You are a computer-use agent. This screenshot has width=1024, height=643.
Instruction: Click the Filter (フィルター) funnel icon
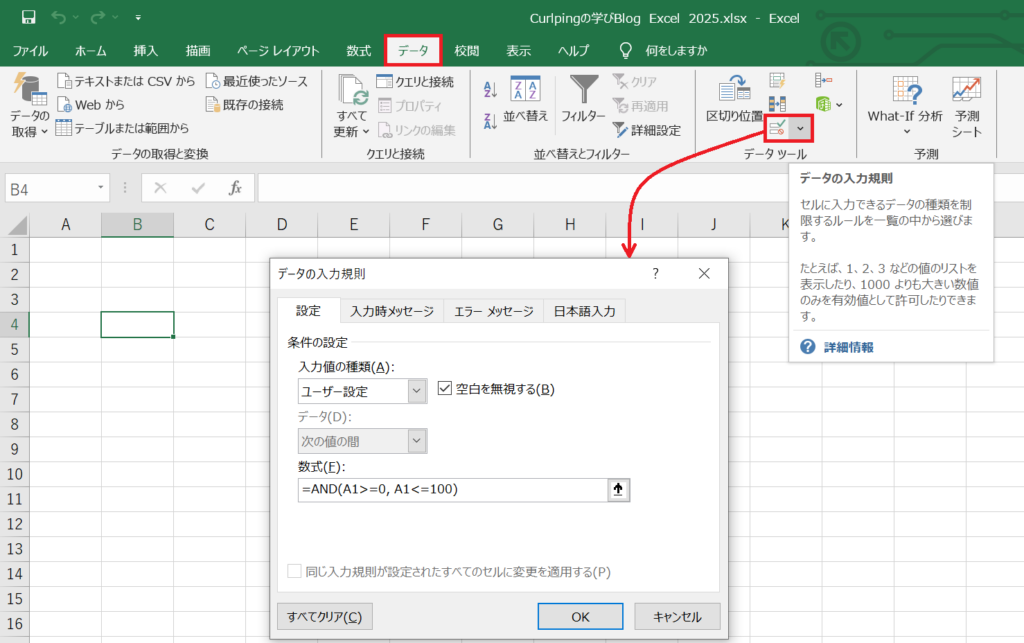583,102
